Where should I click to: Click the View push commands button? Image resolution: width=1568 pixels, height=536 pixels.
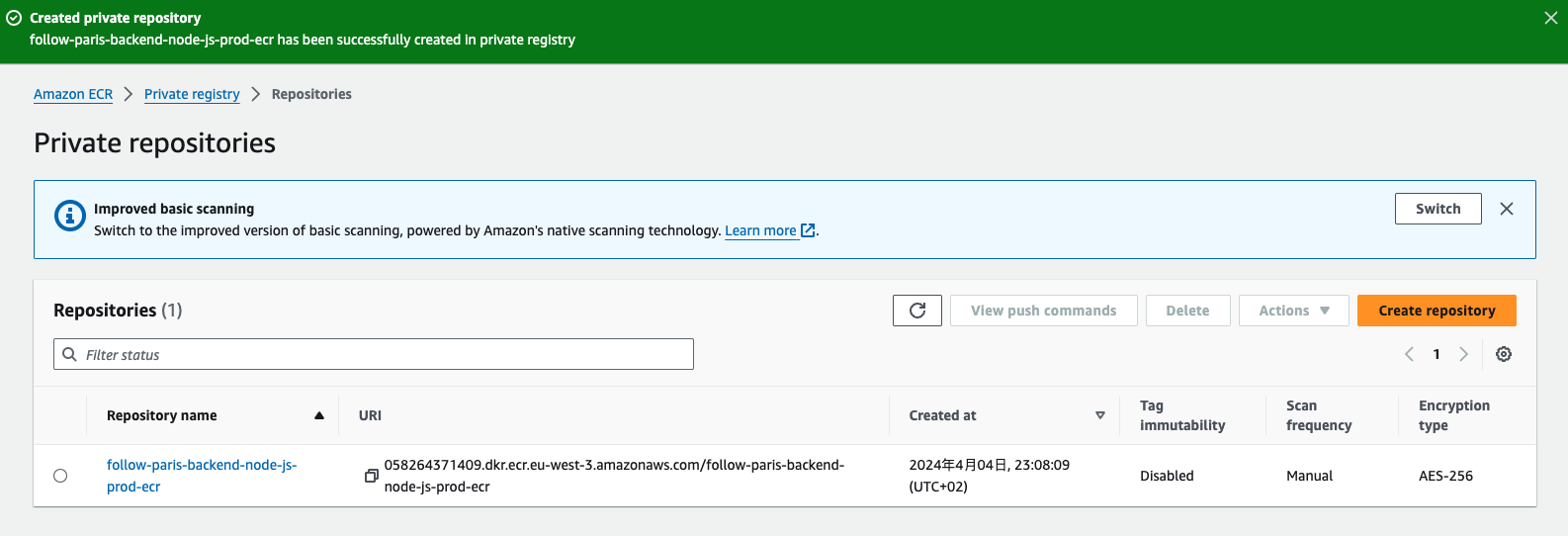1043,311
